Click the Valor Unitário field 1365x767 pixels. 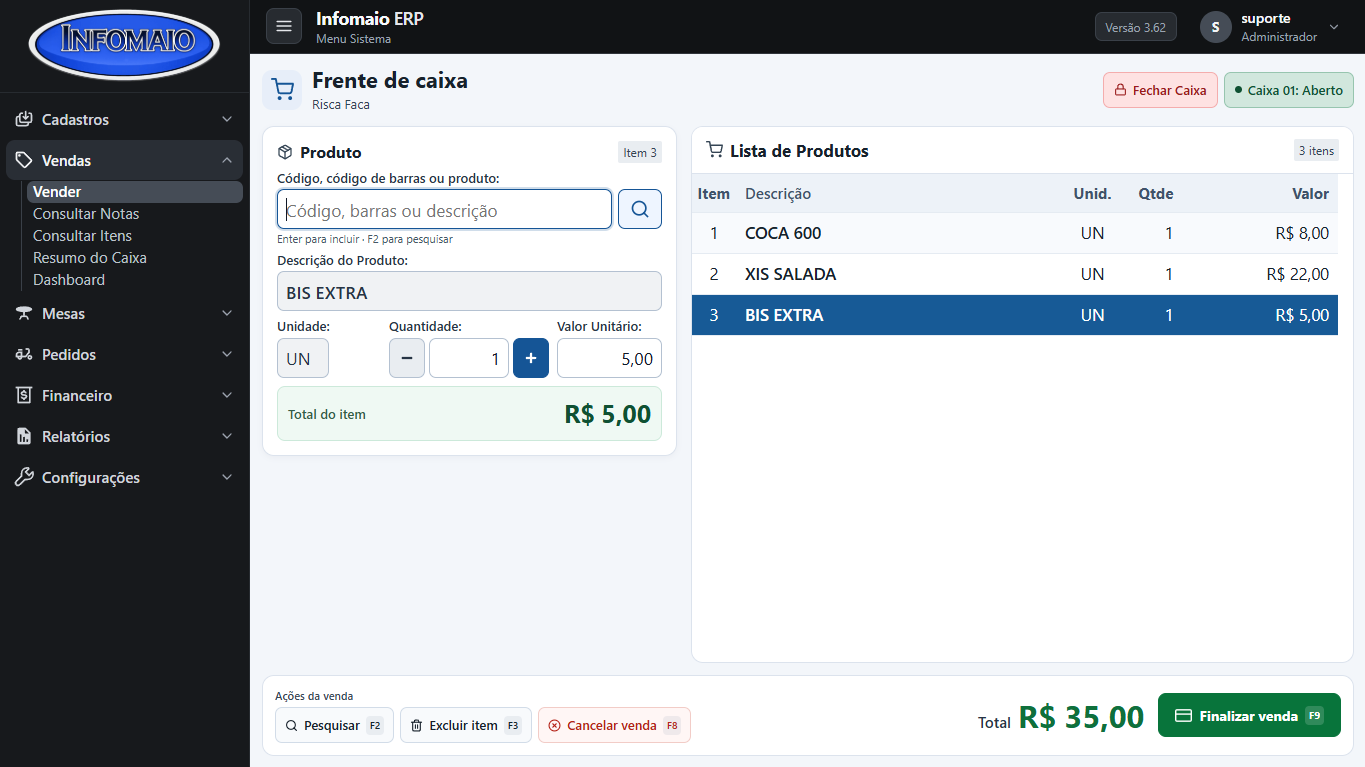[609, 358]
